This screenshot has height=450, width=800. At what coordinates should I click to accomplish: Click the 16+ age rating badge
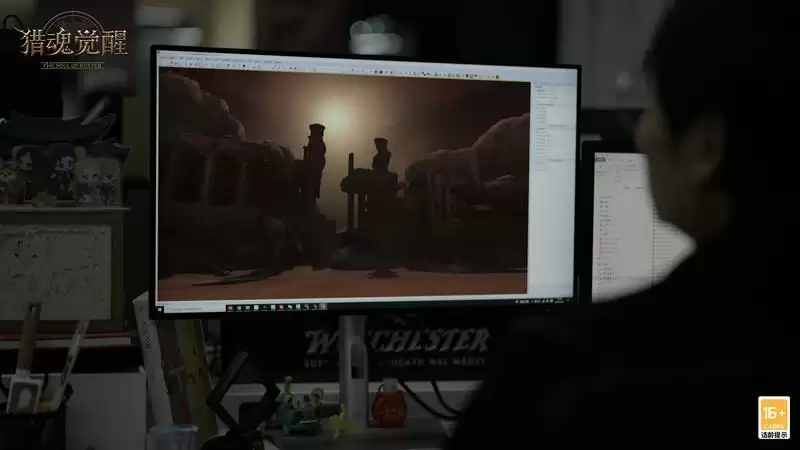(x=773, y=417)
